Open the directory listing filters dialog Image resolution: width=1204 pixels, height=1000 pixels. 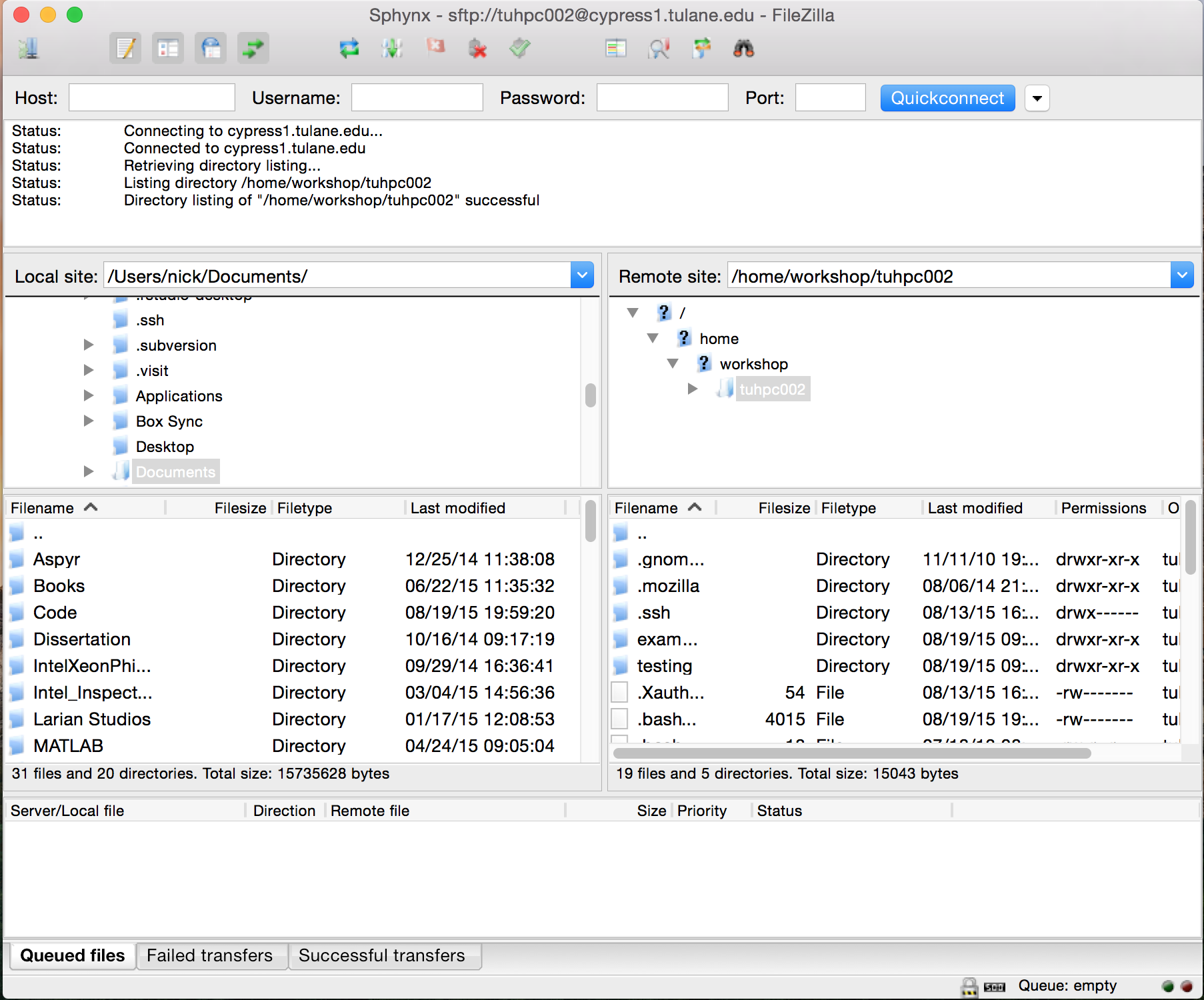tap(616, 49)
